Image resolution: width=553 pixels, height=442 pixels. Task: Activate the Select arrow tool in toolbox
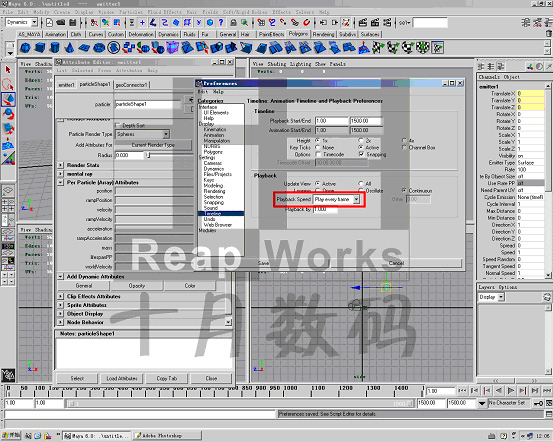[8, 70]
